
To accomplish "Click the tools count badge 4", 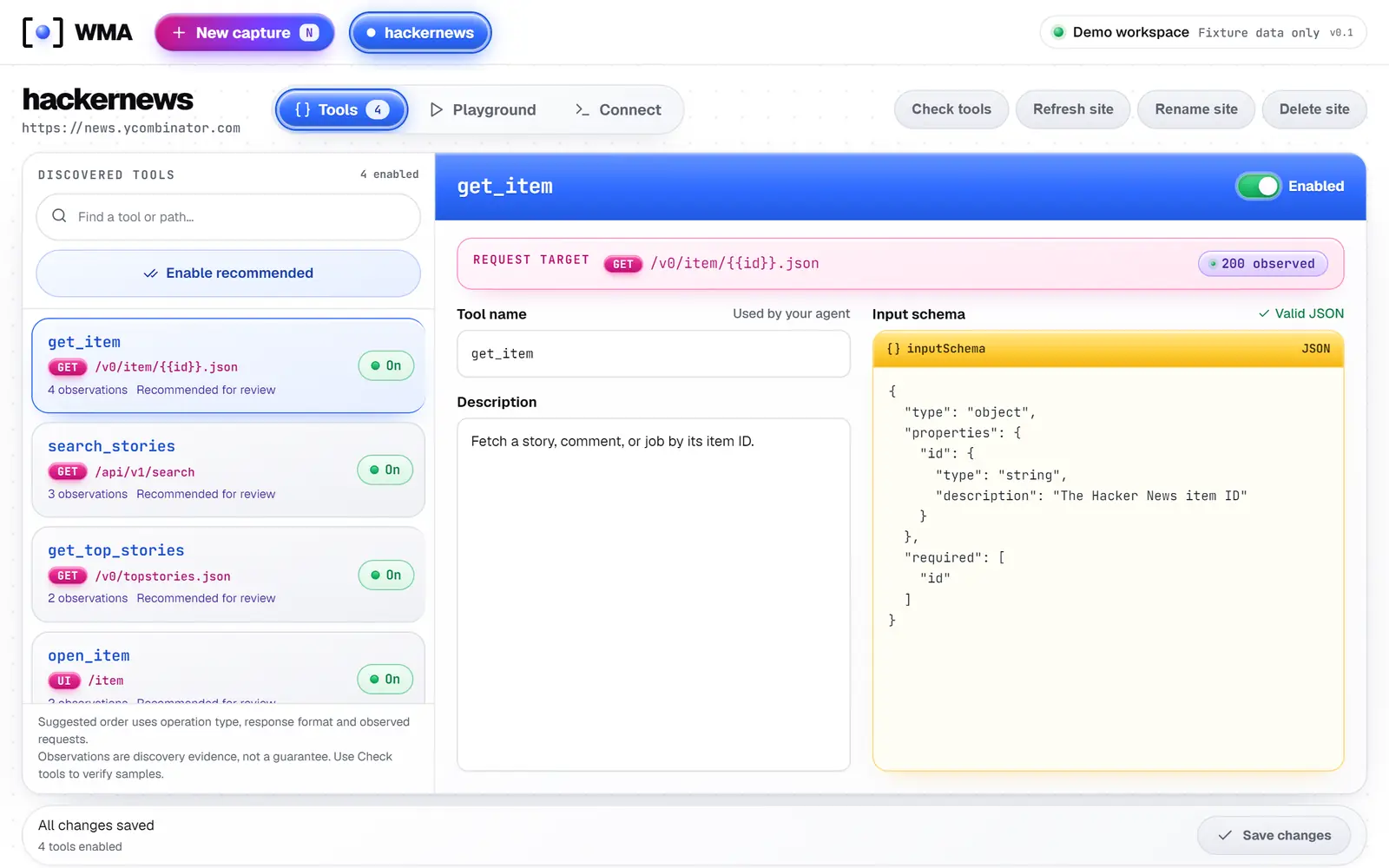I will tap(378, 109).
